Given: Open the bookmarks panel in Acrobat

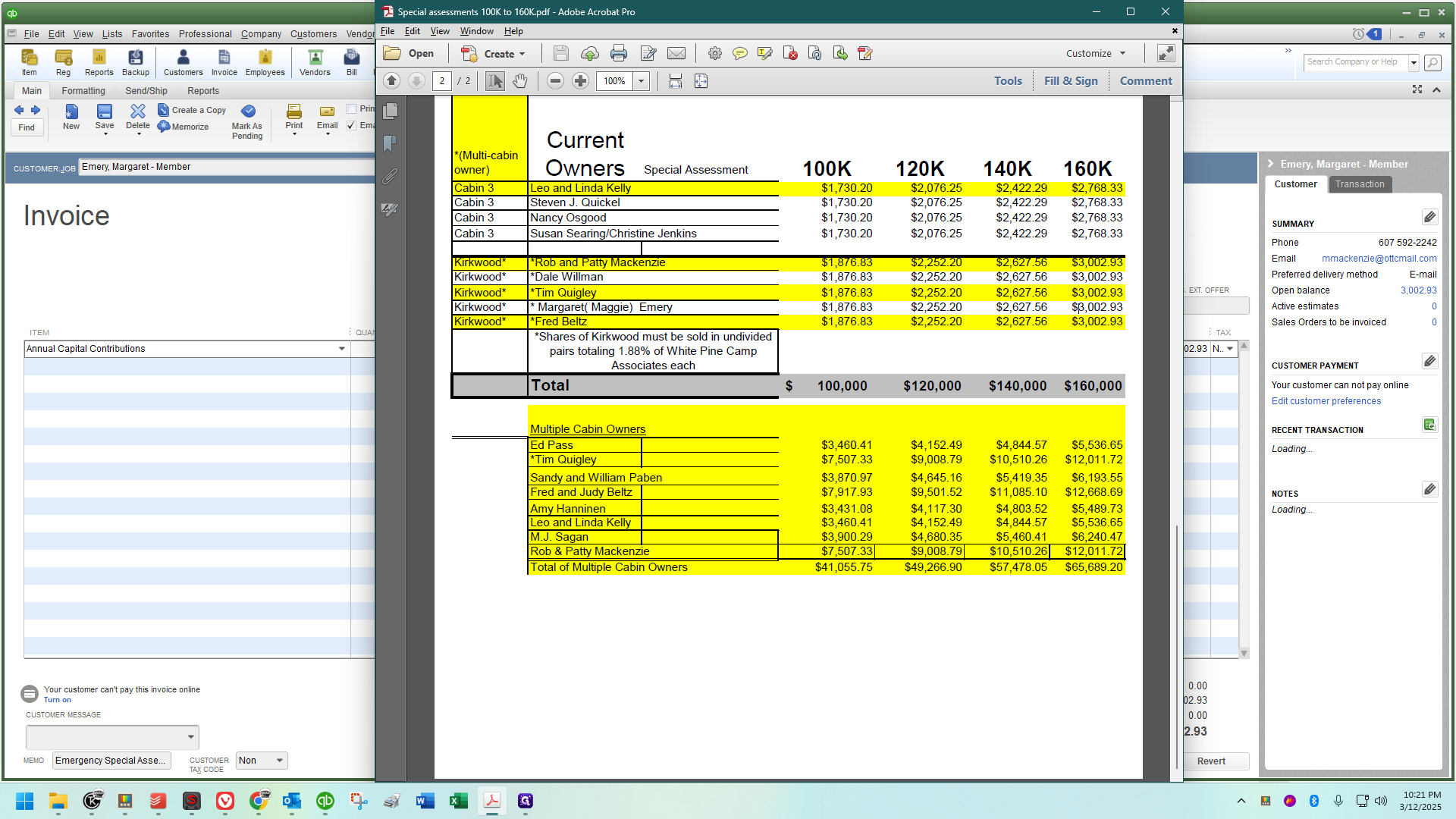Looking at the screenshot, I should click(390, 143).
